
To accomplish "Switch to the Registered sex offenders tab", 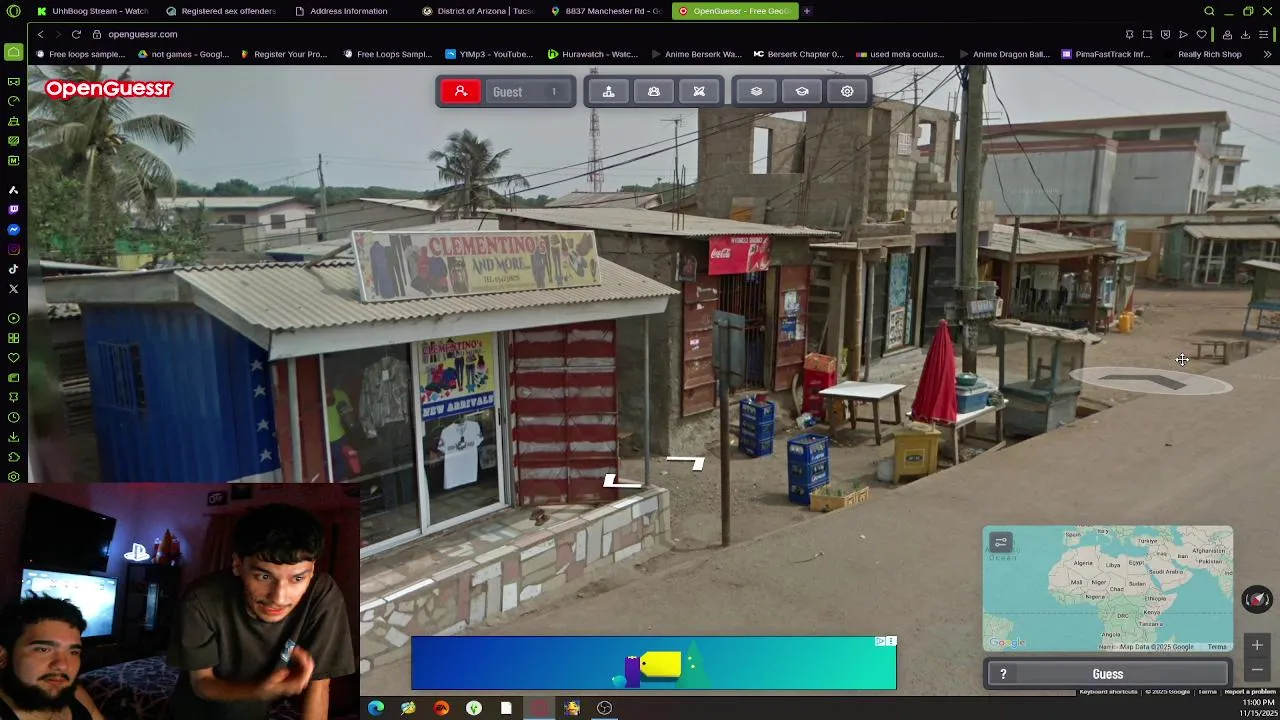I will [x=220, y=11].
